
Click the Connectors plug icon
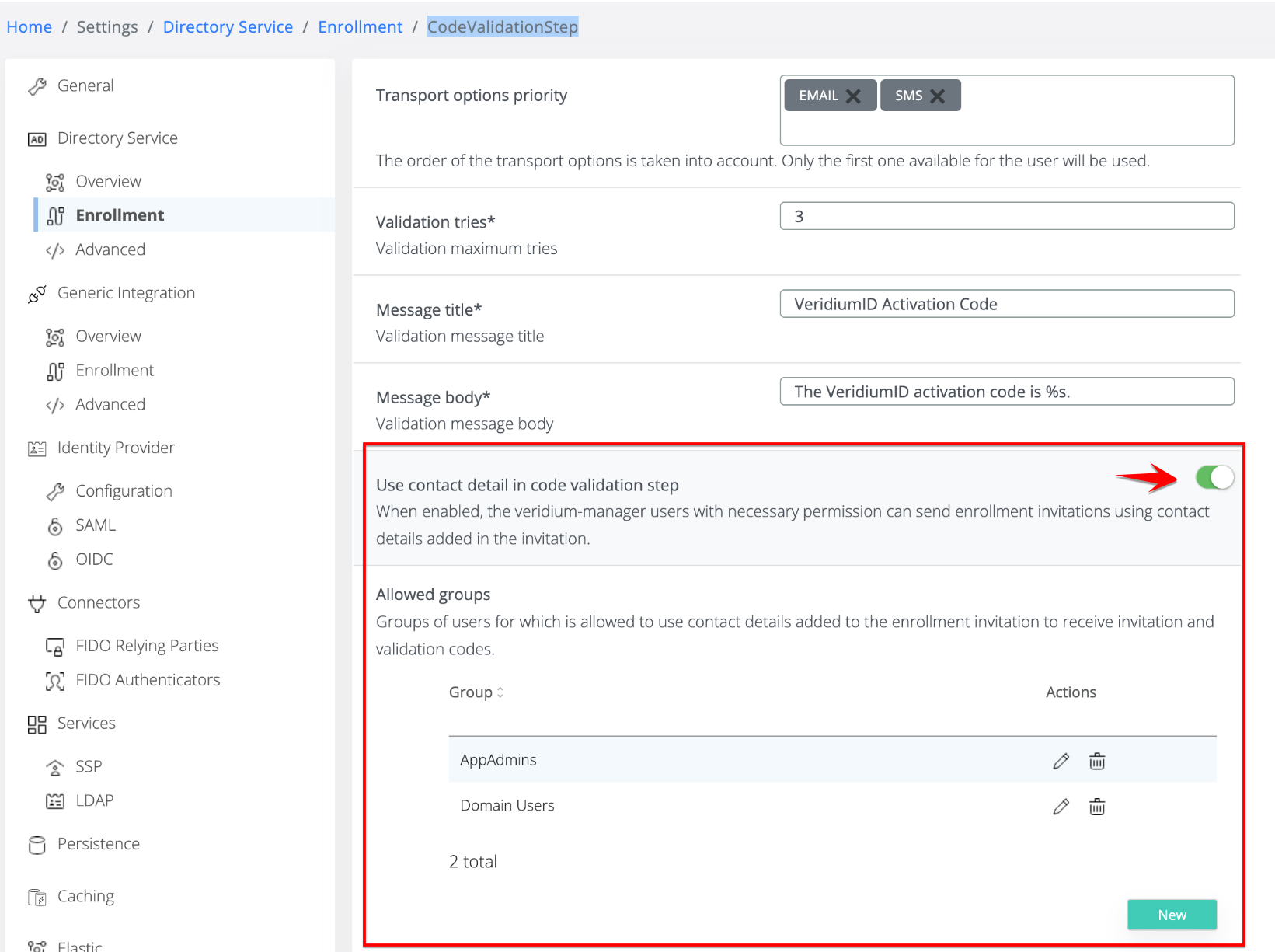[x=37, y=604]
